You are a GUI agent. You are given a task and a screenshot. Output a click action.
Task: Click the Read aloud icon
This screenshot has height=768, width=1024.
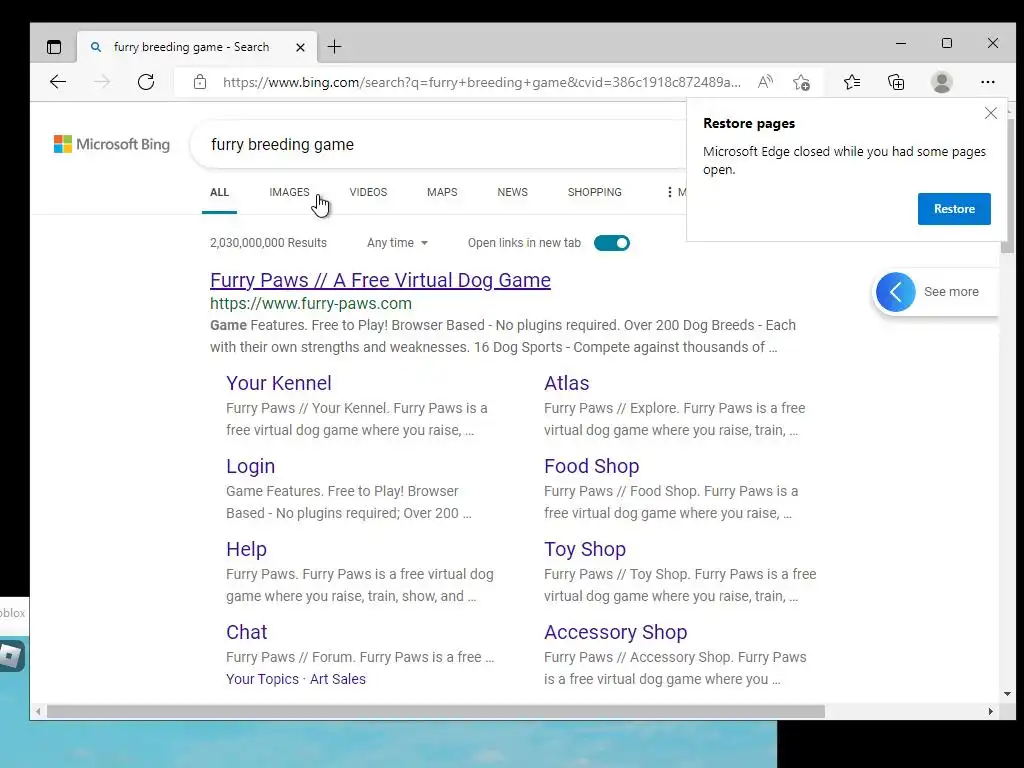pos(765,82)
